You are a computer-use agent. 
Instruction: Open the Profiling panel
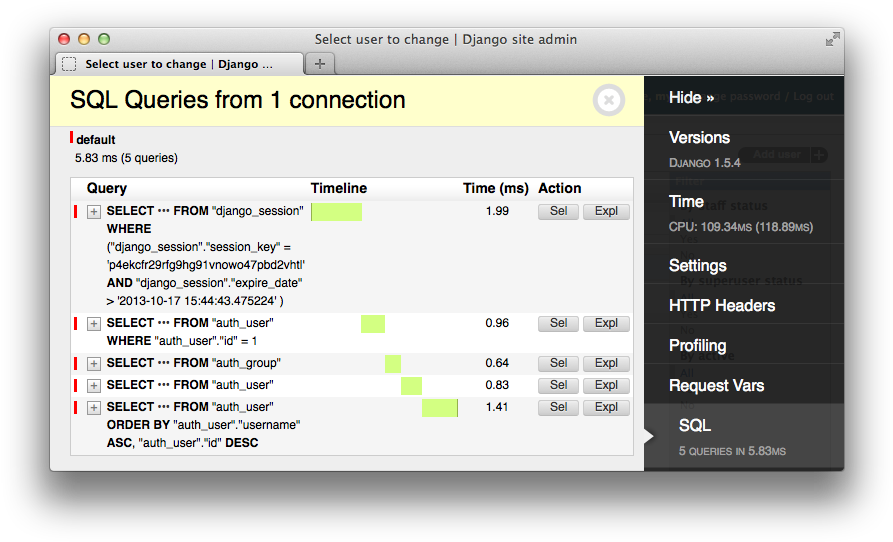click(x=698, y=346)
